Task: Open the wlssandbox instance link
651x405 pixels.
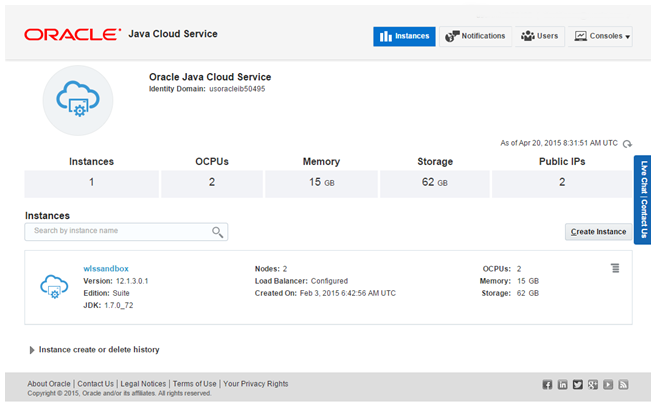Action: pyautogui.click(x=105, y=268)
